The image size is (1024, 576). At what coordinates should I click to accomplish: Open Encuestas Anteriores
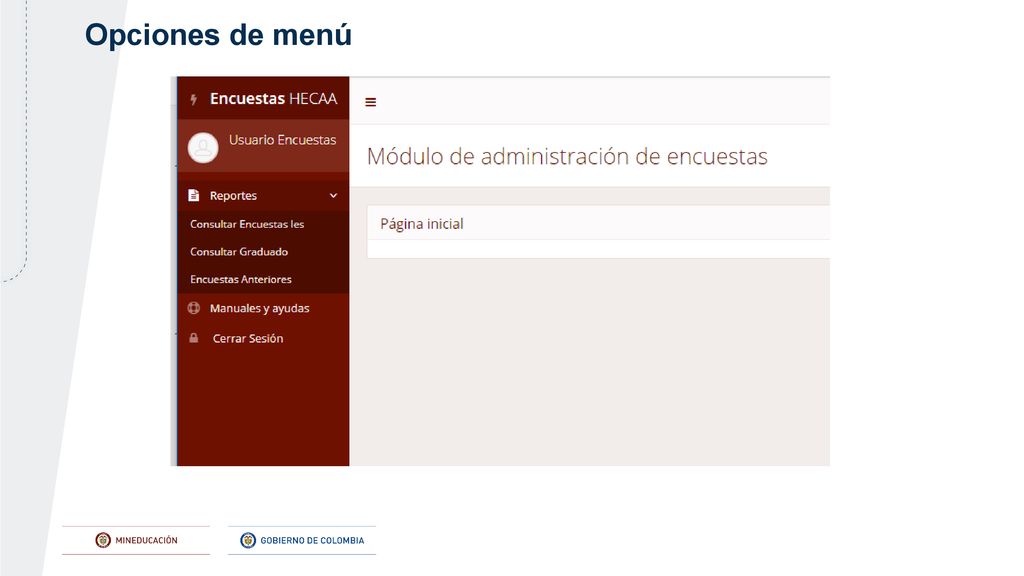(x=241, y=279)
